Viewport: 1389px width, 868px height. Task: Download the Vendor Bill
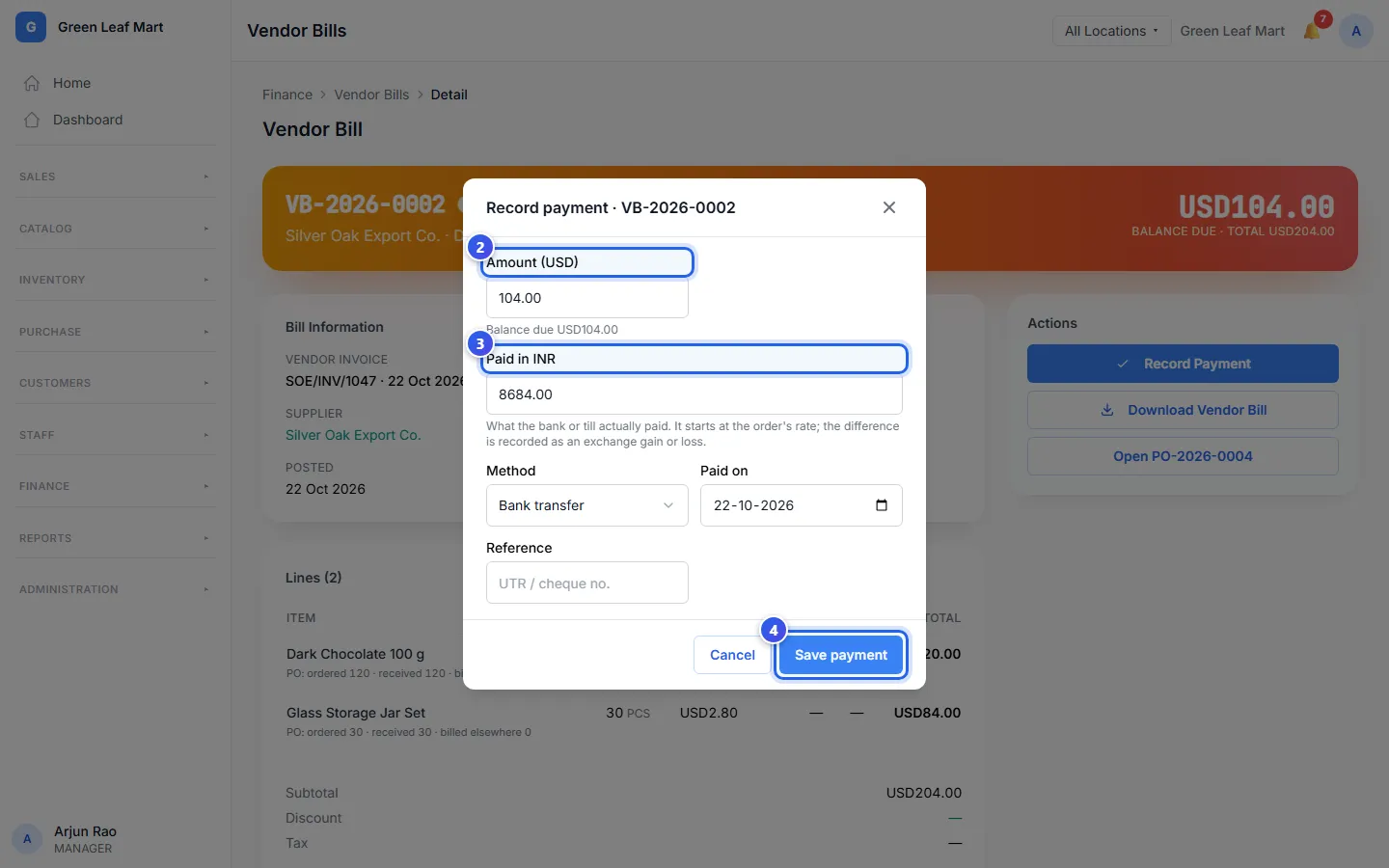click(x=1183, y=410)
